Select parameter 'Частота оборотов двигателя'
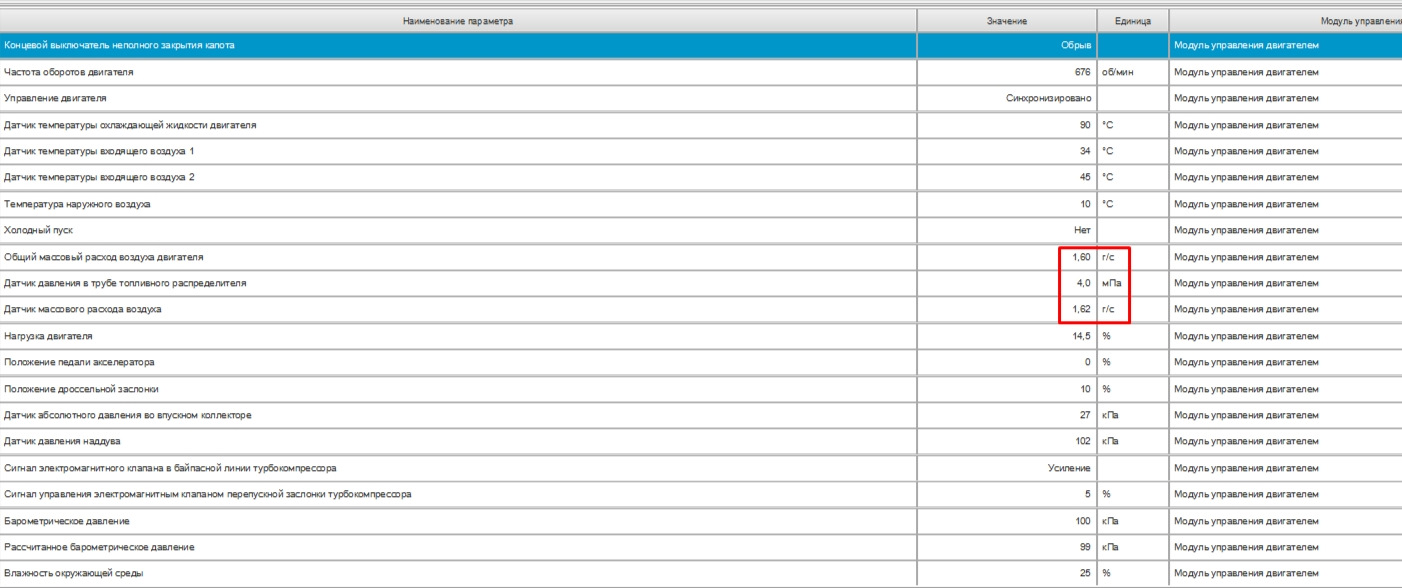The image size is (1402, 588). pyautogui.click(x=69, y=72)
